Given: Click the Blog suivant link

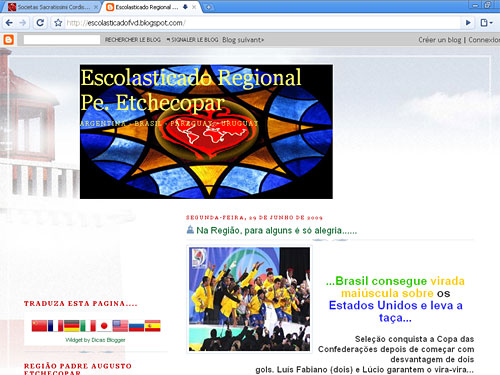Looking at the screenshot, I should coord(243,40).
